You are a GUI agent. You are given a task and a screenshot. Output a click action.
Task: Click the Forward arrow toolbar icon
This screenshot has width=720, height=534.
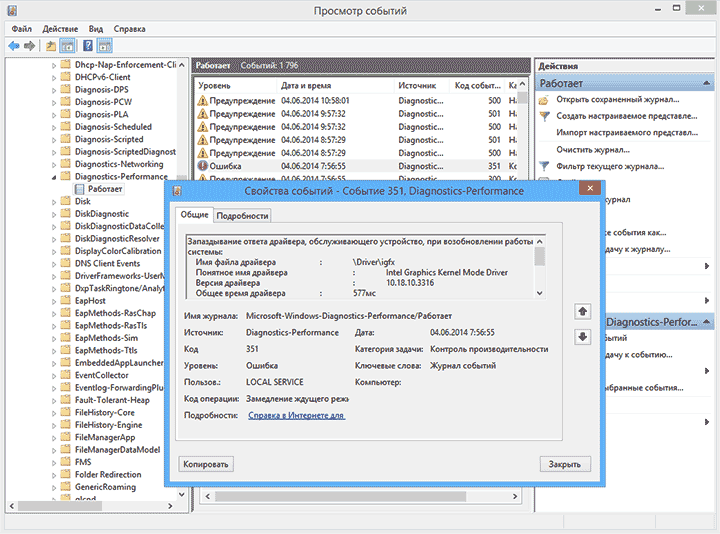[29, 45]
